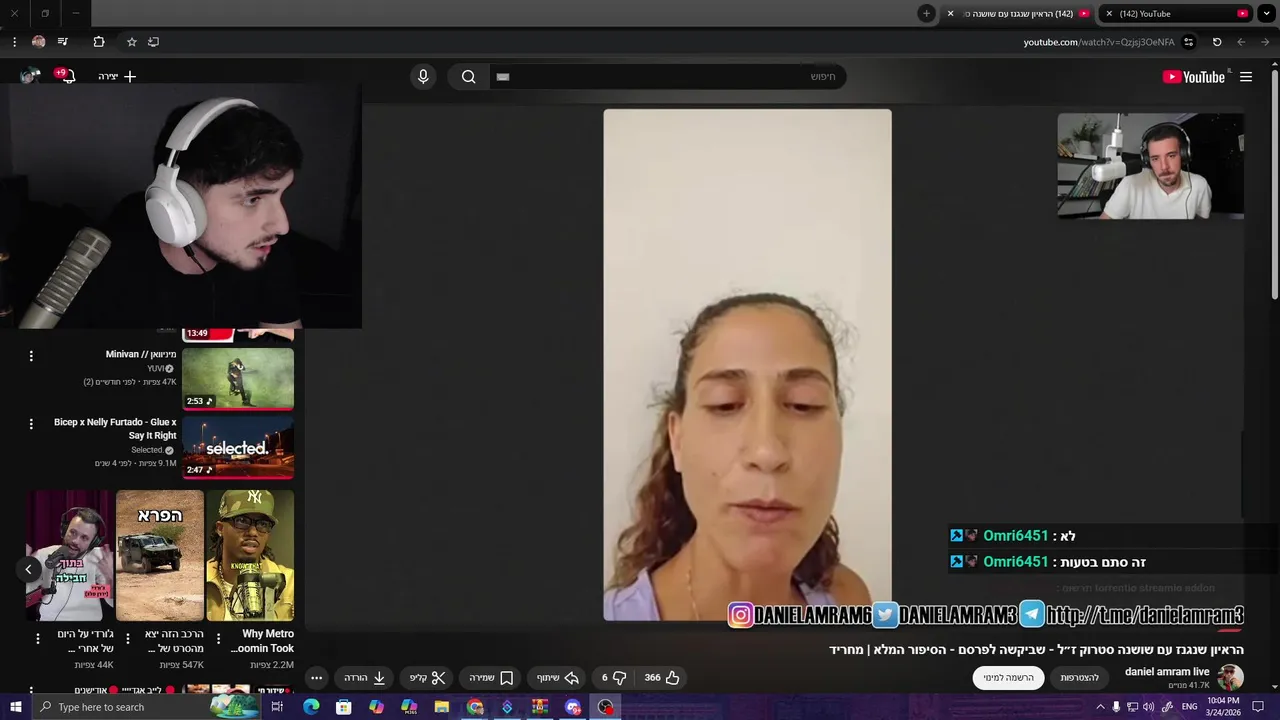Open Chrome from the taskbar
Image resolution: width=1280 pixels, height=720 pixels.
[x=475, y=707]
